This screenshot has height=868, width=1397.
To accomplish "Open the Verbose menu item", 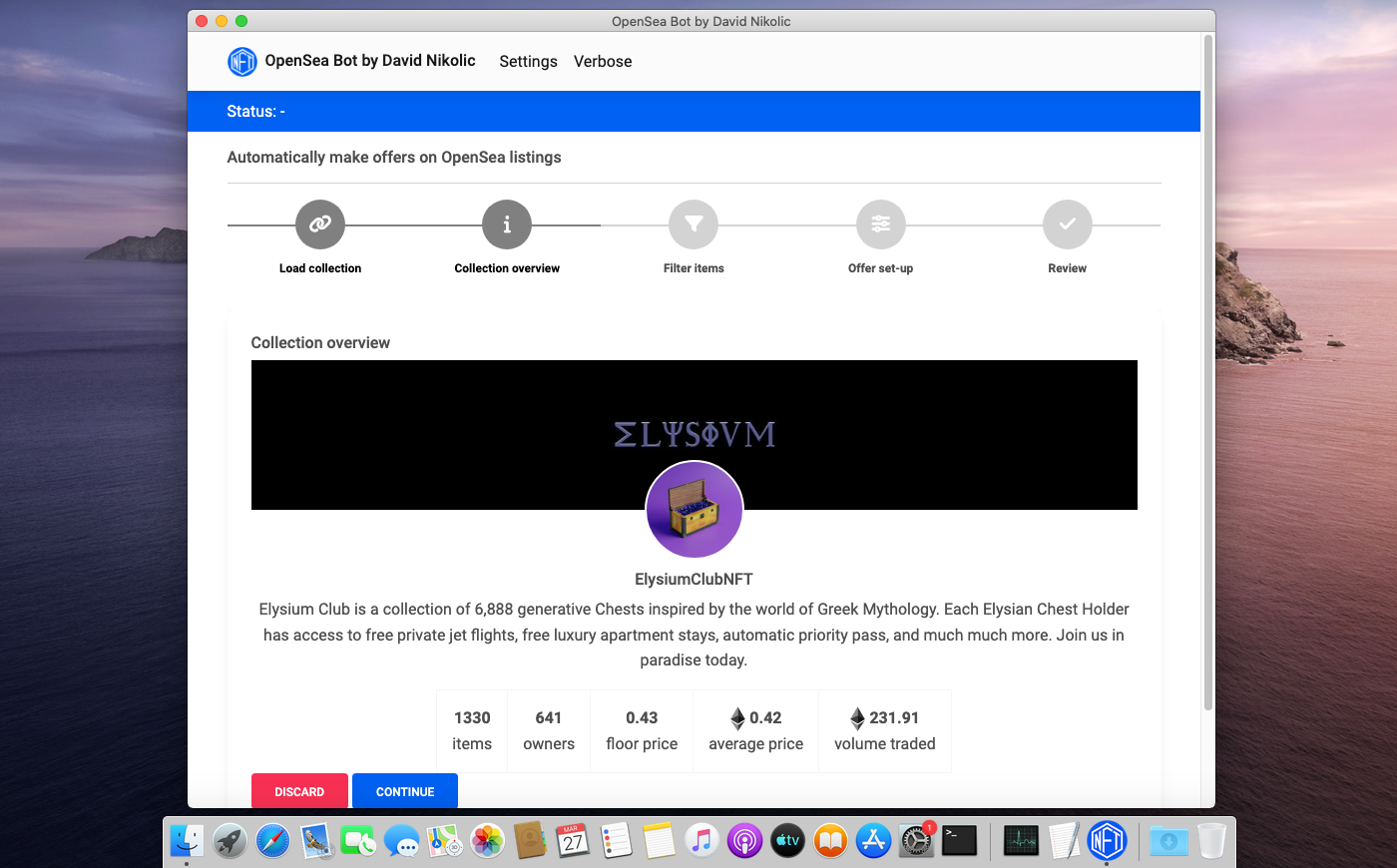I will (x=603, y=62).
